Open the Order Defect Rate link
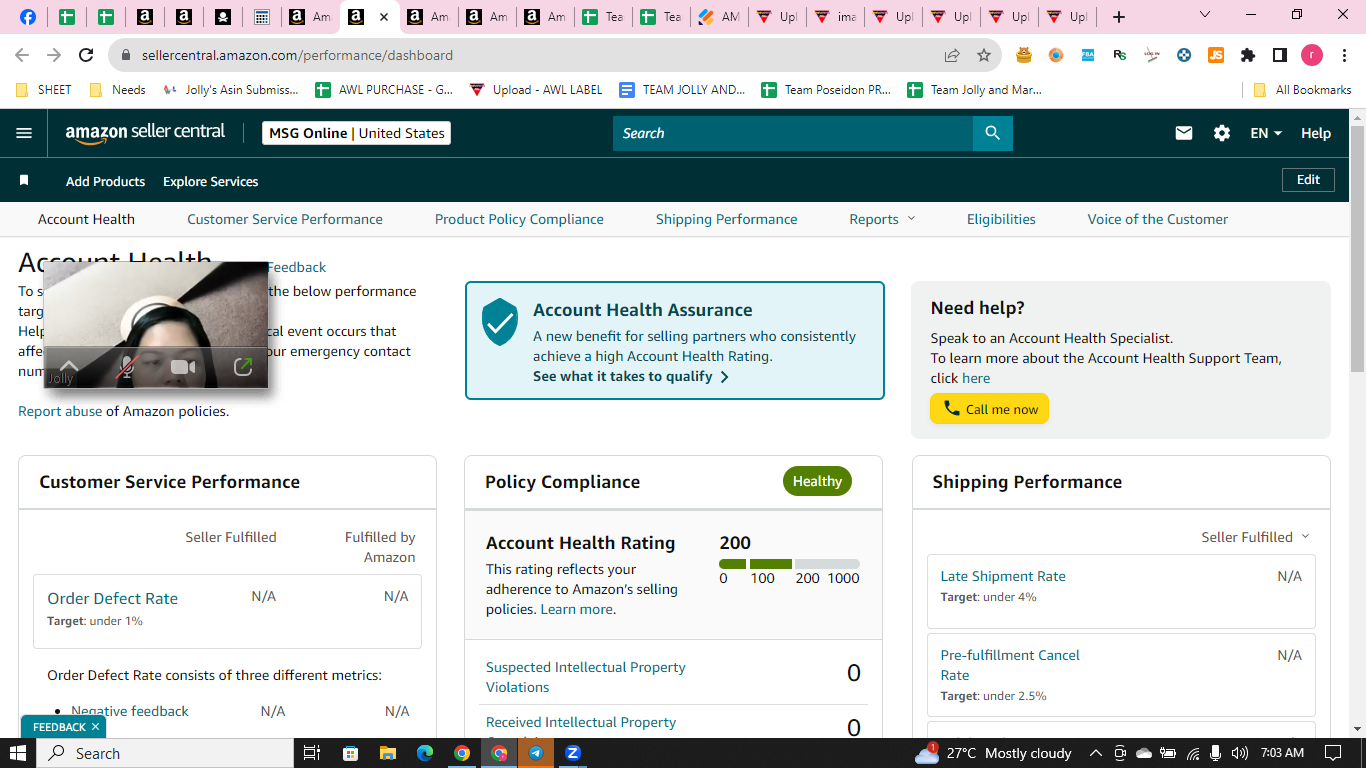 [x=113, y=598]
